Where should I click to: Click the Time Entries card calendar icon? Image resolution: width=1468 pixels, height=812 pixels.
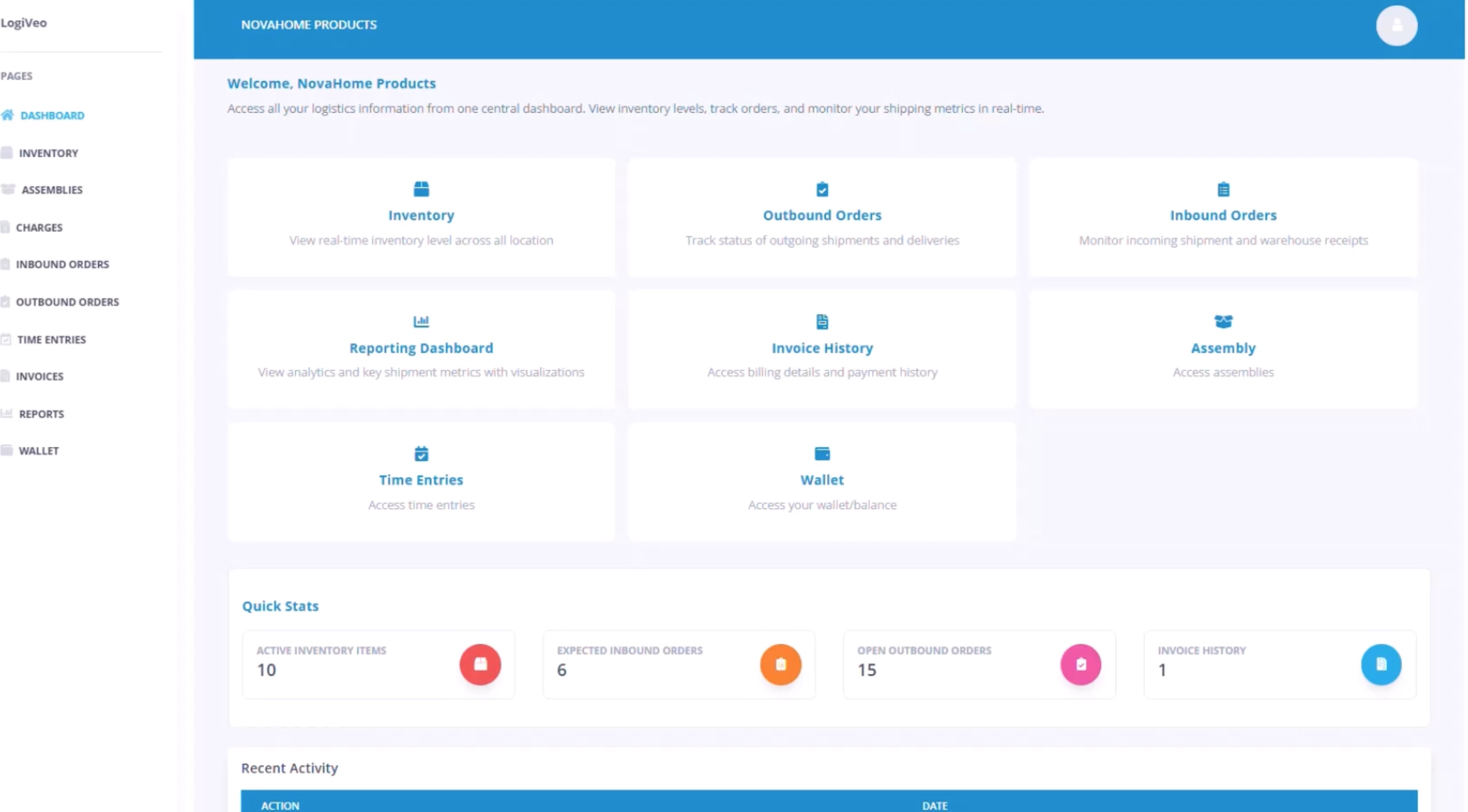tap(421, 453)
